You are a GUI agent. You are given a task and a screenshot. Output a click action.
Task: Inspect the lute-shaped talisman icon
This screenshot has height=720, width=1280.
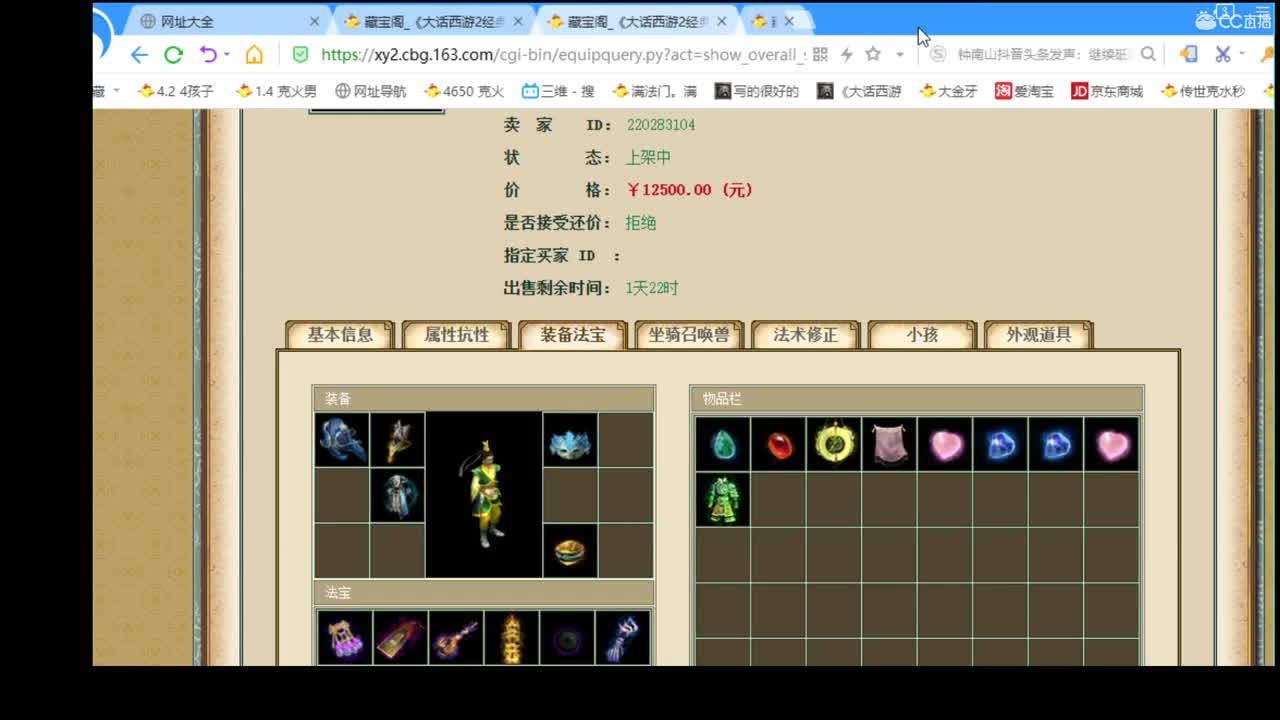[x=455, y=638]
